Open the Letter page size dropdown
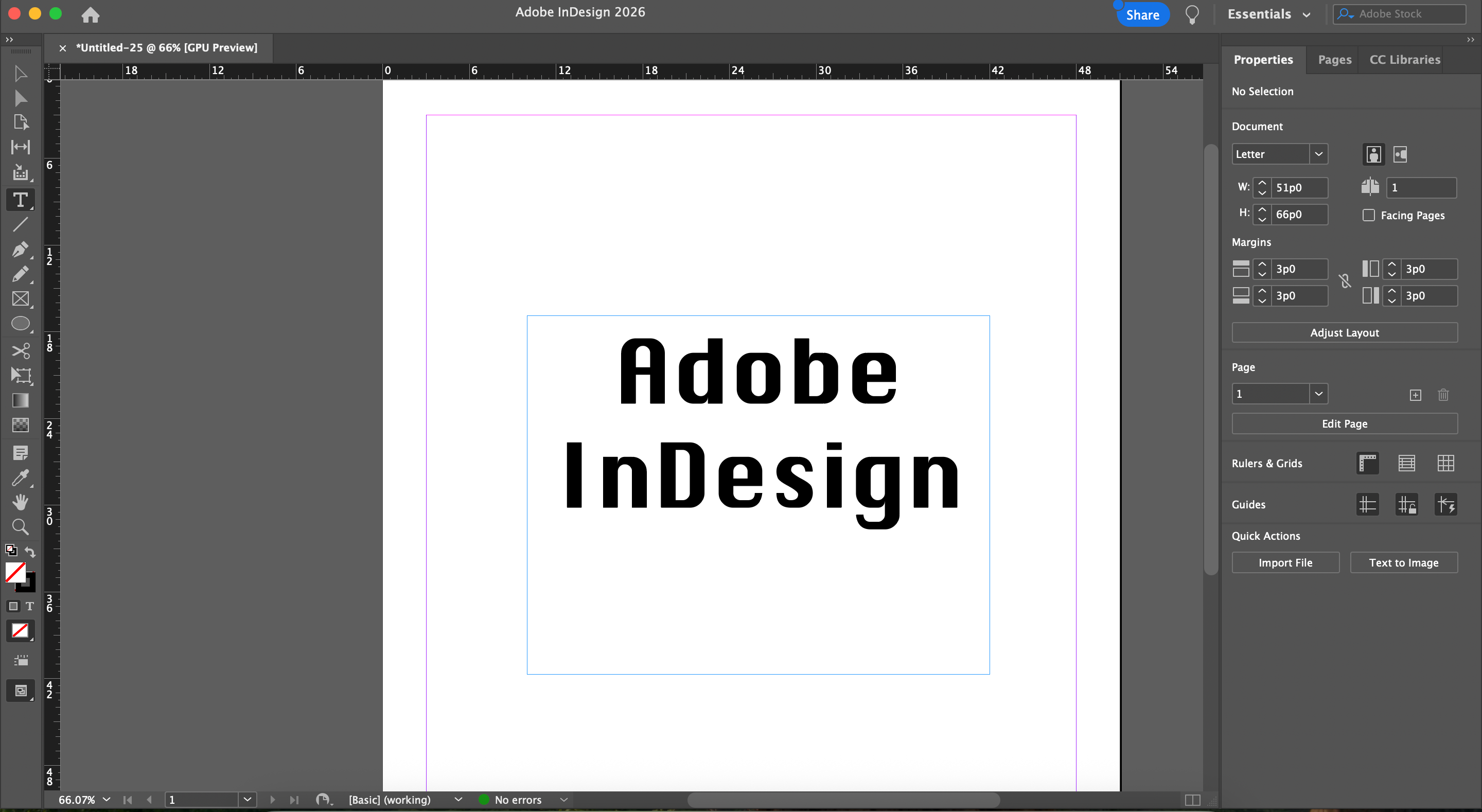The width and height of the screenshot is (1482, 812). (1318, 154)
